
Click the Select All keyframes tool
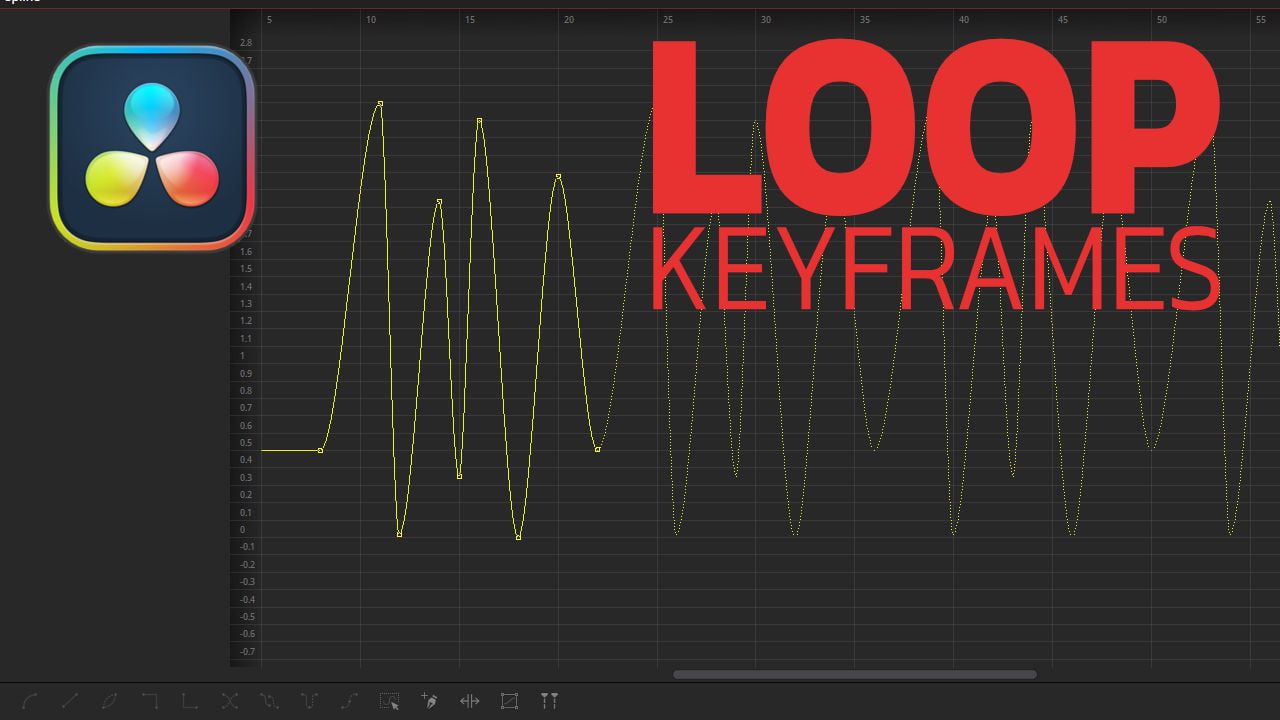(x=389, y=701)
